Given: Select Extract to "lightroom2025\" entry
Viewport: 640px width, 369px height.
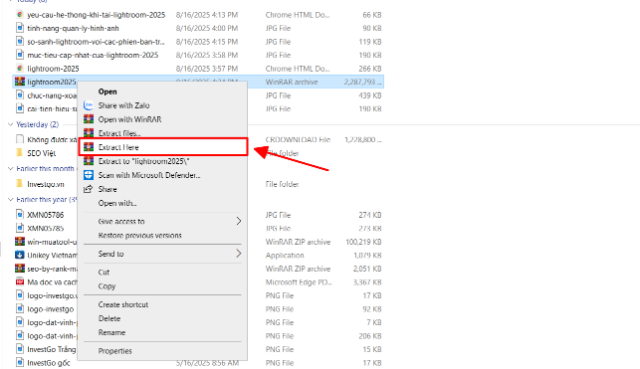Looking at the screenshot, I should 144,161.
